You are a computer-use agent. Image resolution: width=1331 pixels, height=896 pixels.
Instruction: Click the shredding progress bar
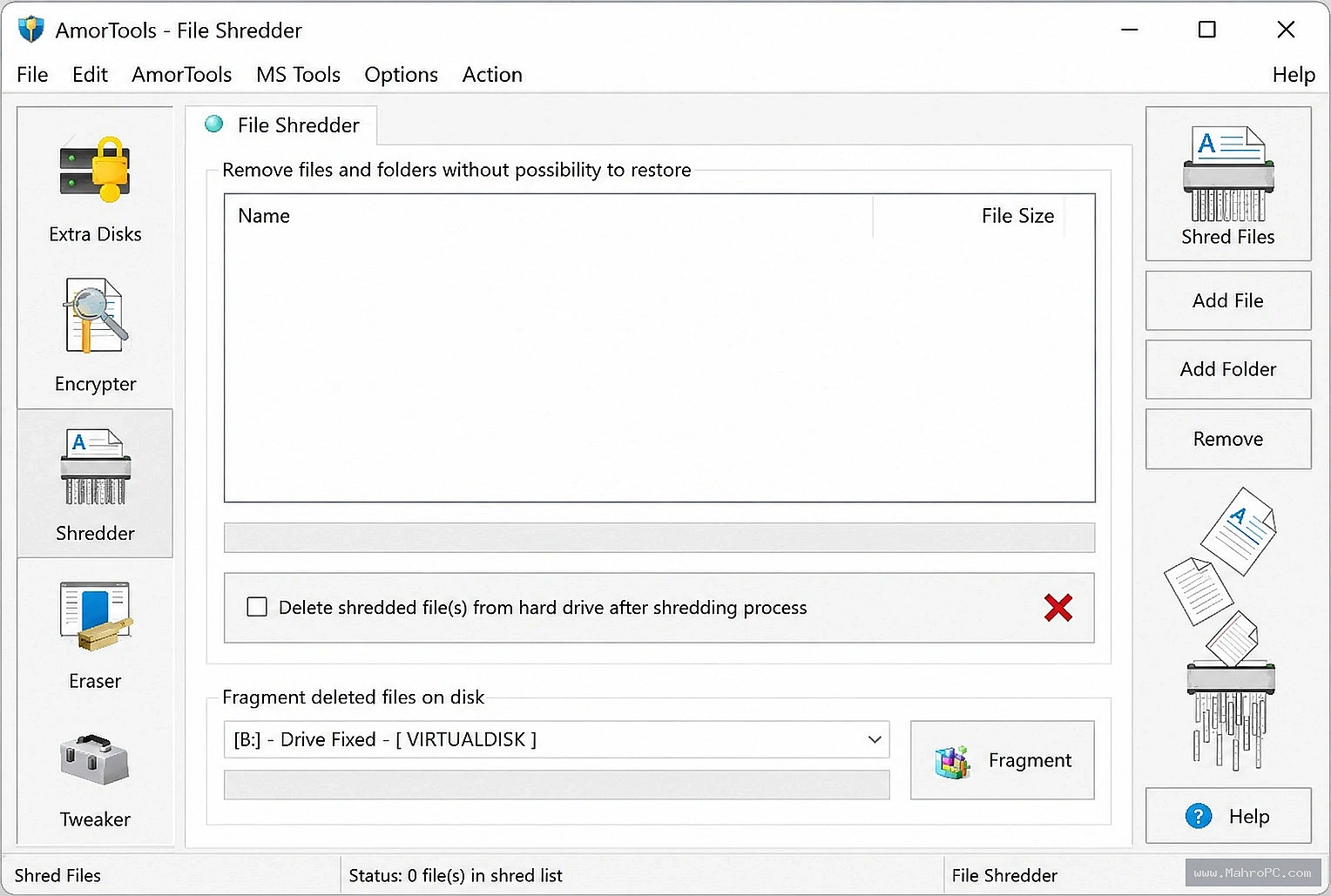coord(659,537)
